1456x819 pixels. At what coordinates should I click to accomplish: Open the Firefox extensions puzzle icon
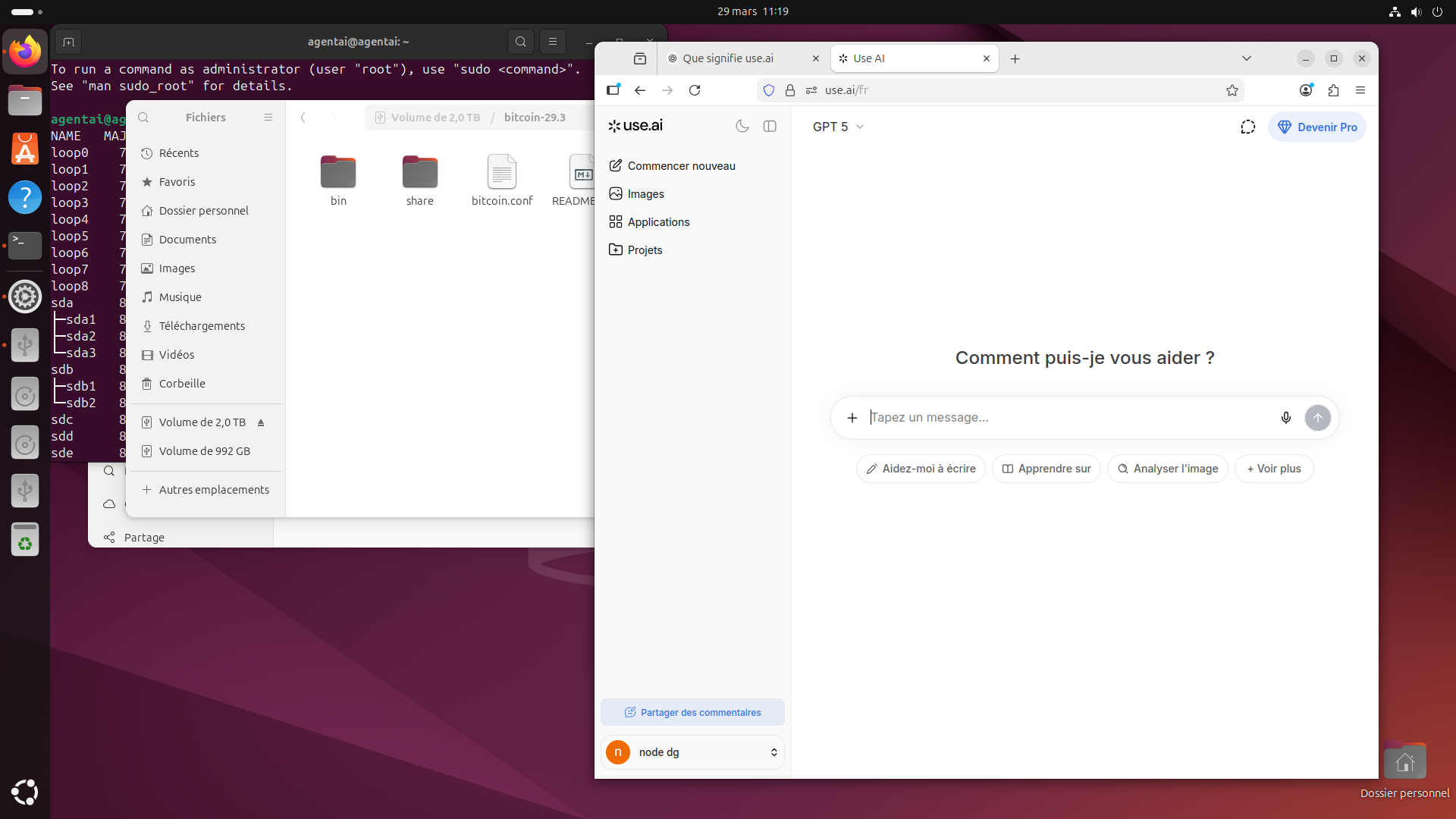[1333, 90]
